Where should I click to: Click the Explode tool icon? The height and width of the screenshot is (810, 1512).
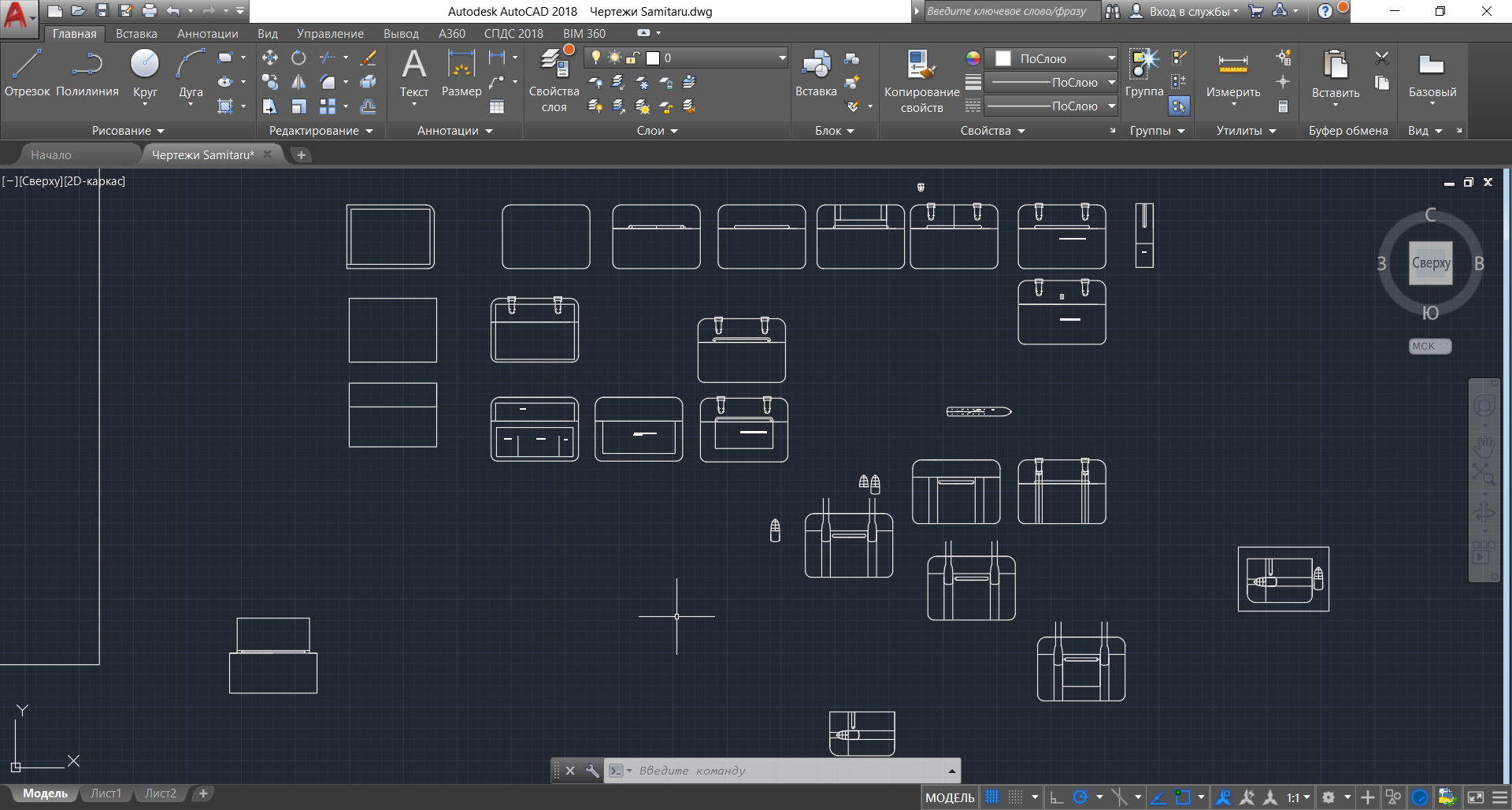coord(368,82)
